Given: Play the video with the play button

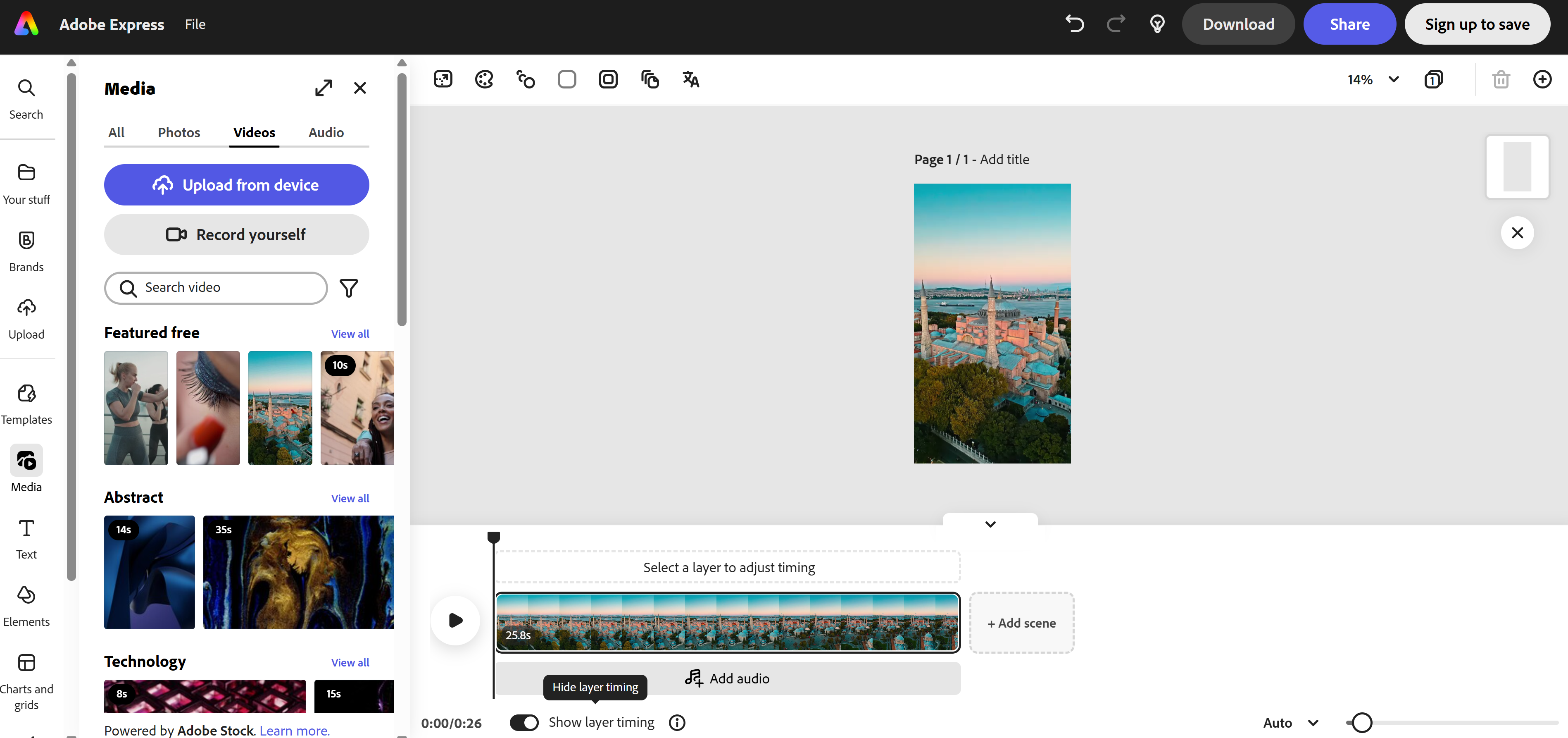Looking at the screenshot, I should click(x=455, y=621).
